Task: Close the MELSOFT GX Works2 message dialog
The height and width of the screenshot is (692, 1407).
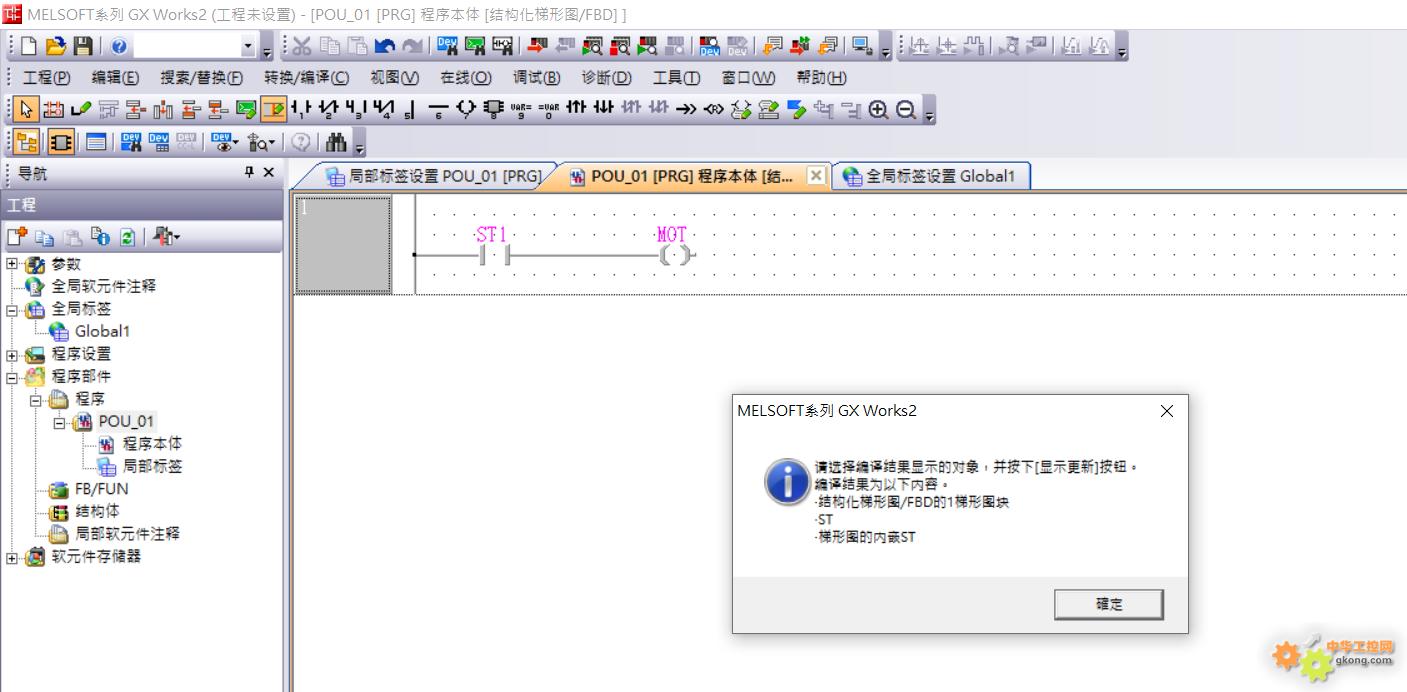Action: coord(1166,411)
